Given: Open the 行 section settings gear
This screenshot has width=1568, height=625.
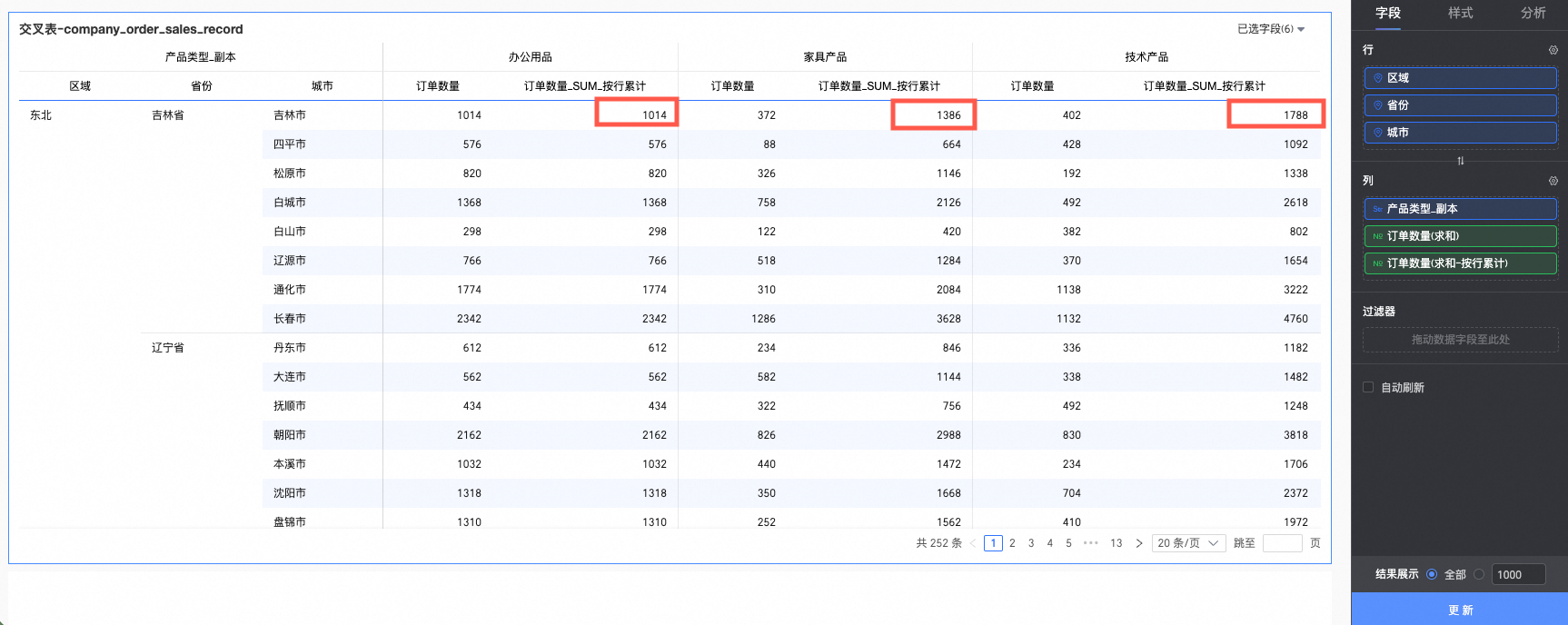Looking at the screenshot, I should pos(1553,50).
